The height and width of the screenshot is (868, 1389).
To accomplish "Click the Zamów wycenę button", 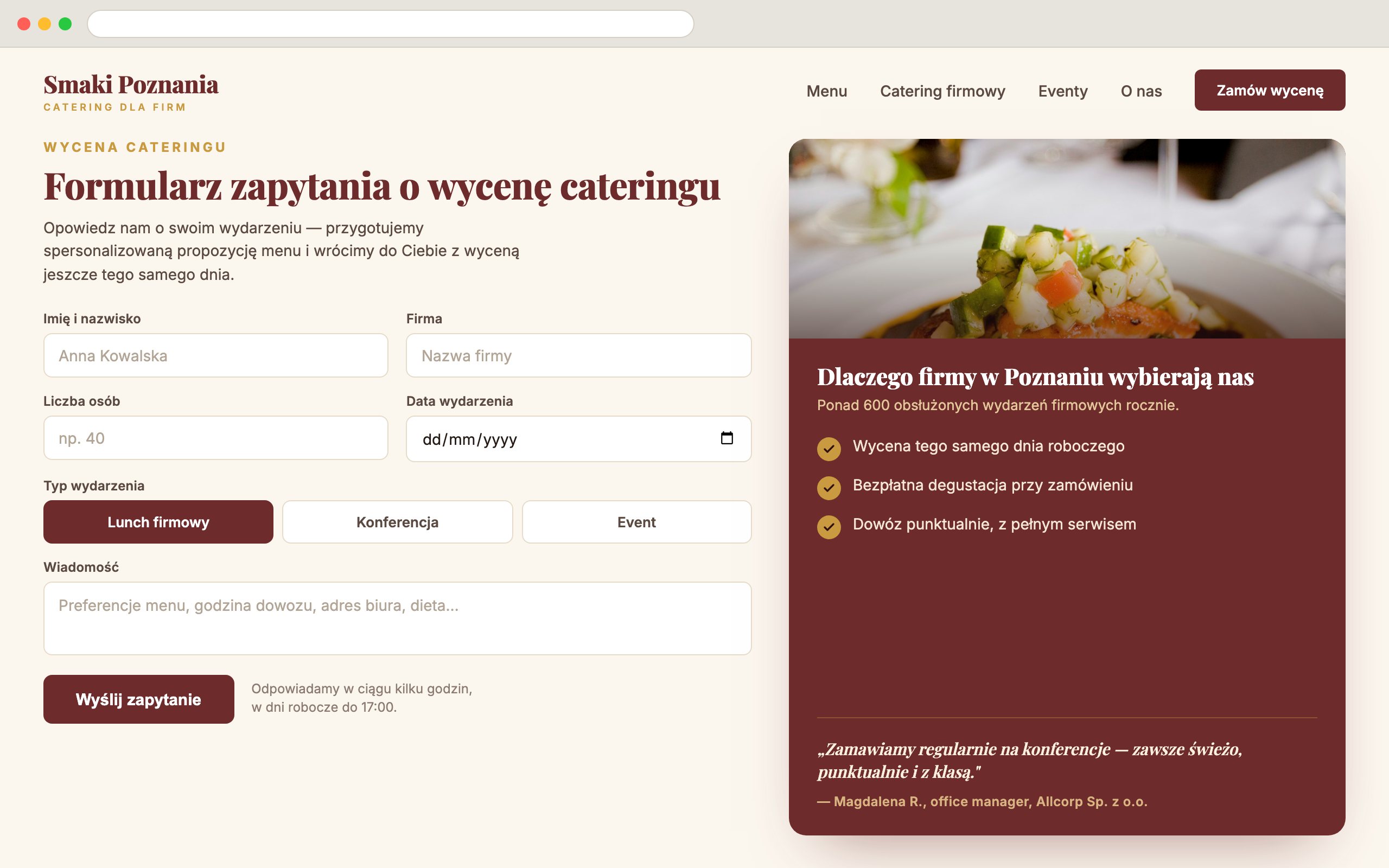I will [1270, 90].
